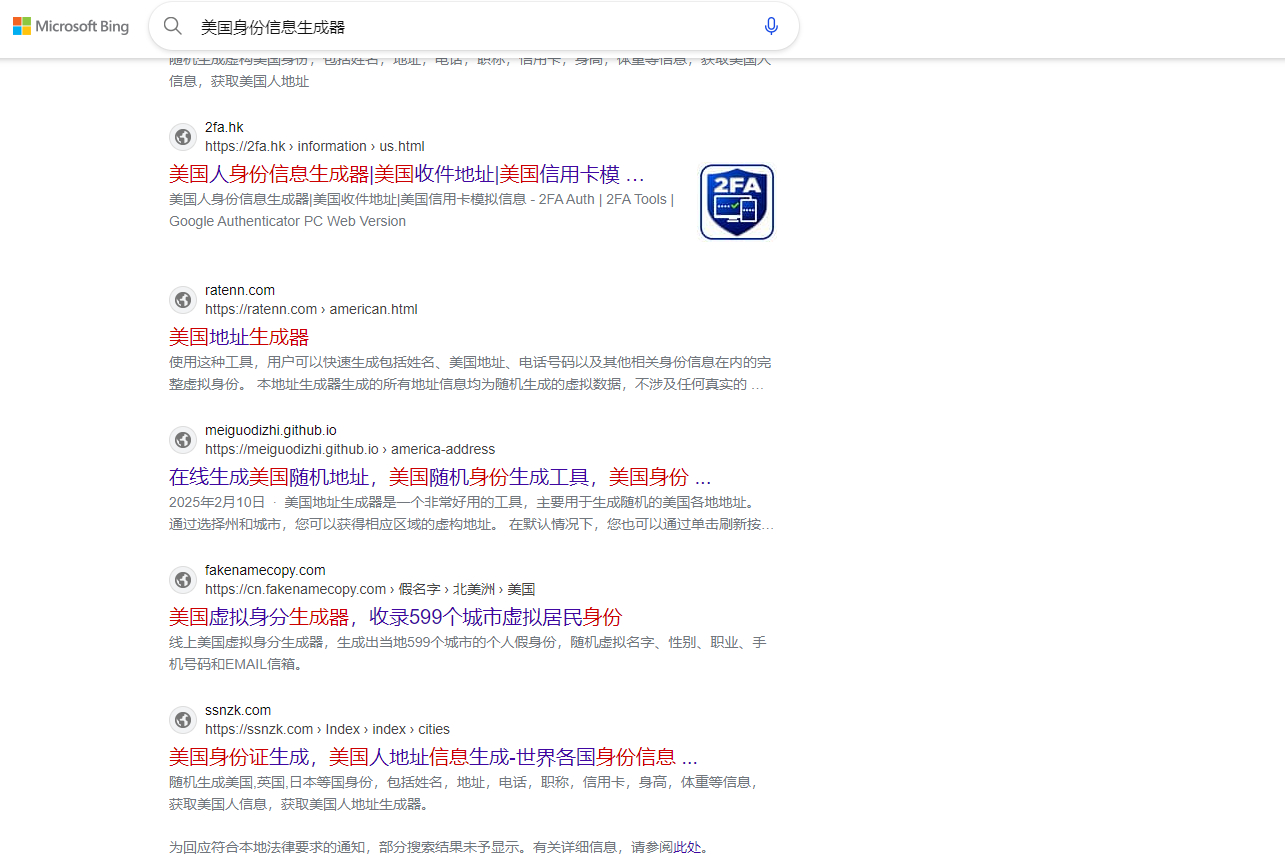Open the 2FA shield thumbnail image
The image size is (1285, 867).
click(x=737, y=202)
